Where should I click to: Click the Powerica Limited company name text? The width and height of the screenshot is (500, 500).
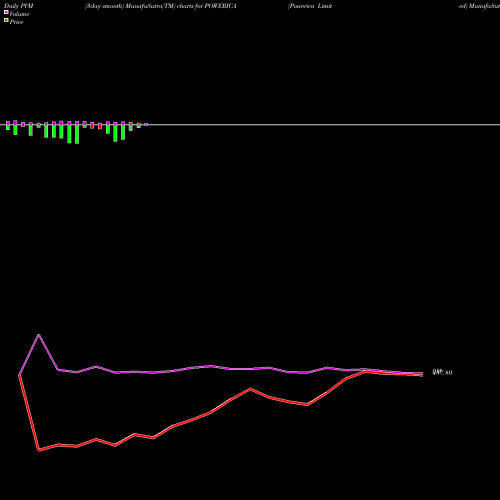310,6
